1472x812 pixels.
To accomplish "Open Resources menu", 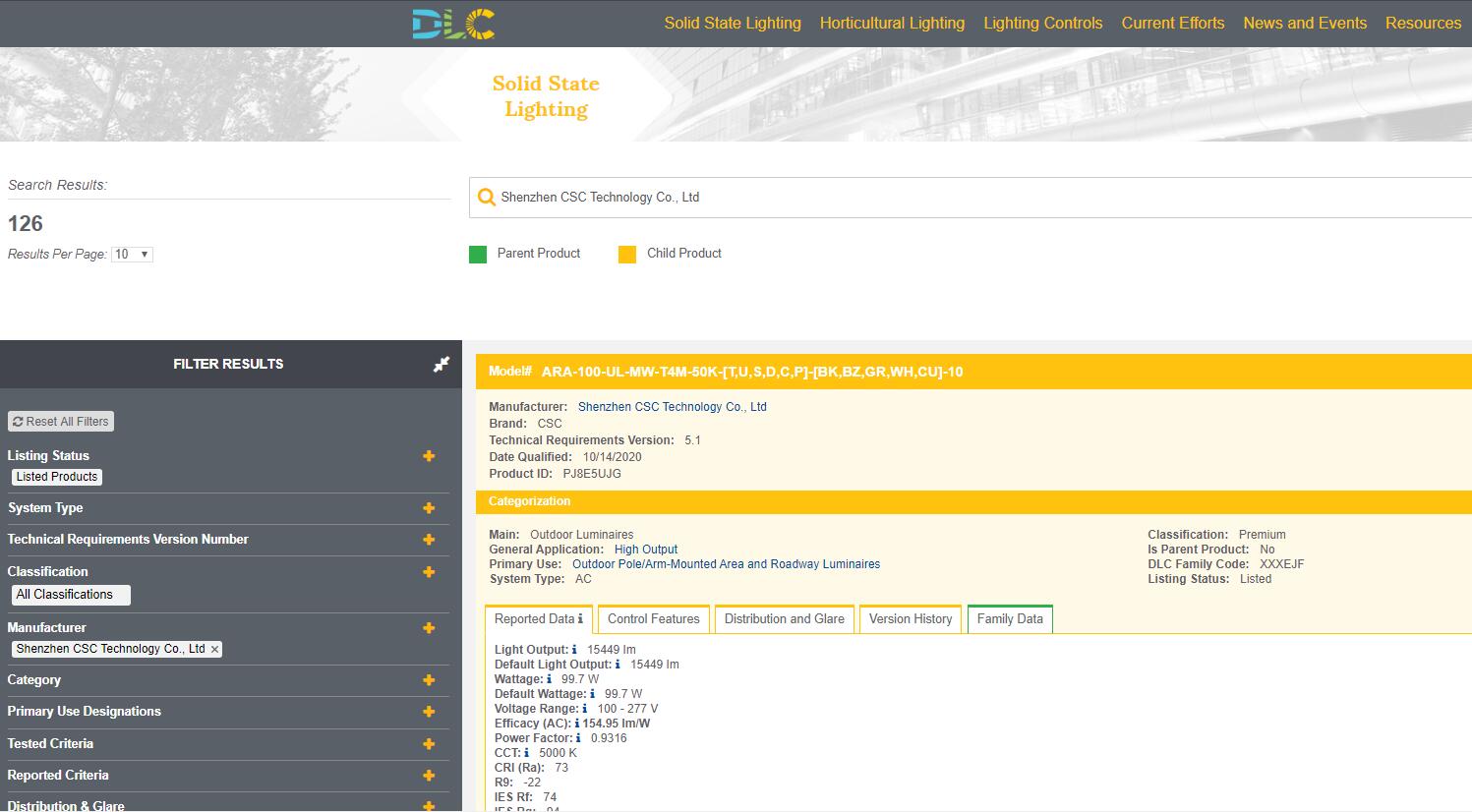I will point(1423,23).
